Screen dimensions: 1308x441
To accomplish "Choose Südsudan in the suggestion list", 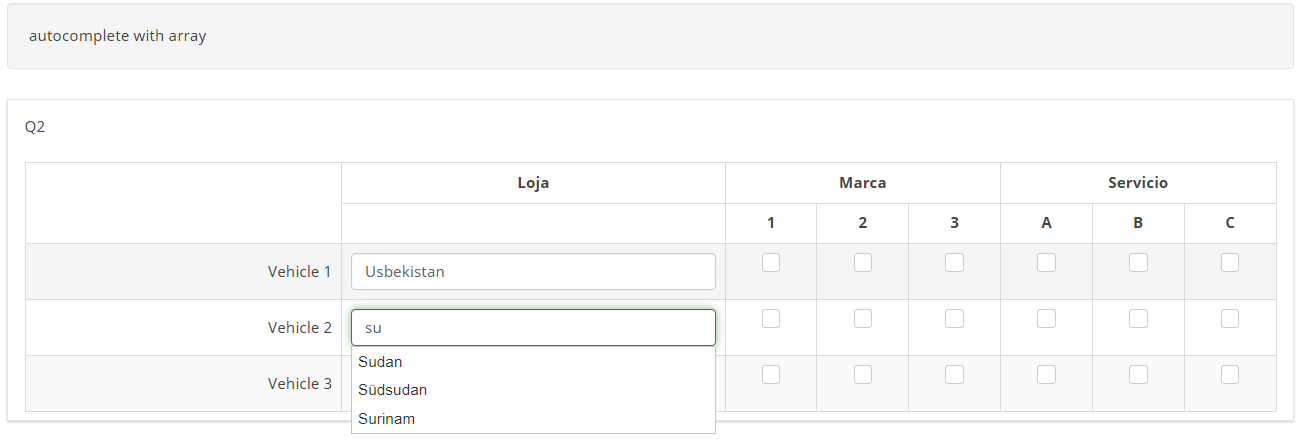I will point(393,390).
